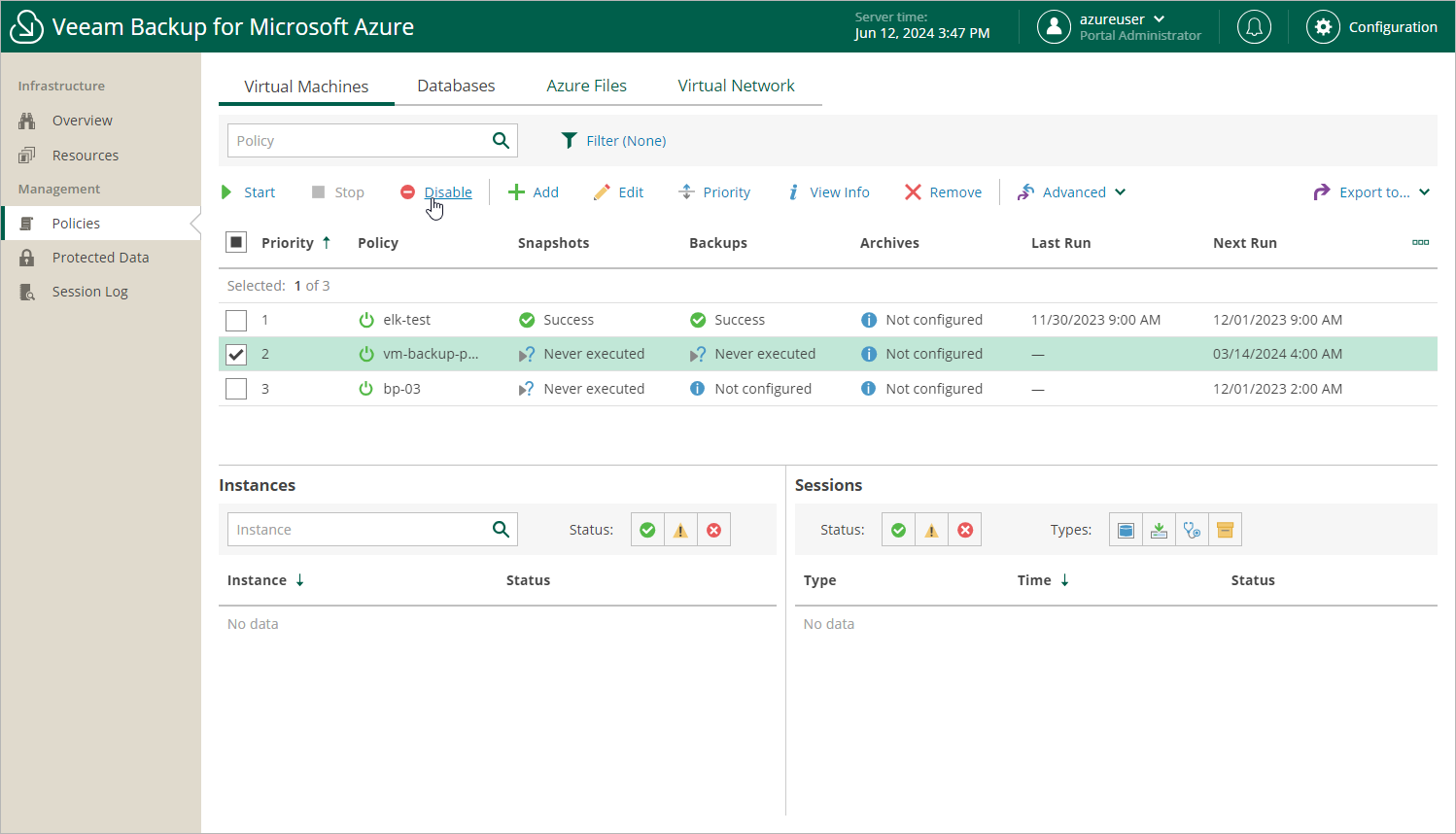This screenshot has height=834, width=1456.
Task: Uncheck the vm-backup policy checkbox
Action: point(236,355)
